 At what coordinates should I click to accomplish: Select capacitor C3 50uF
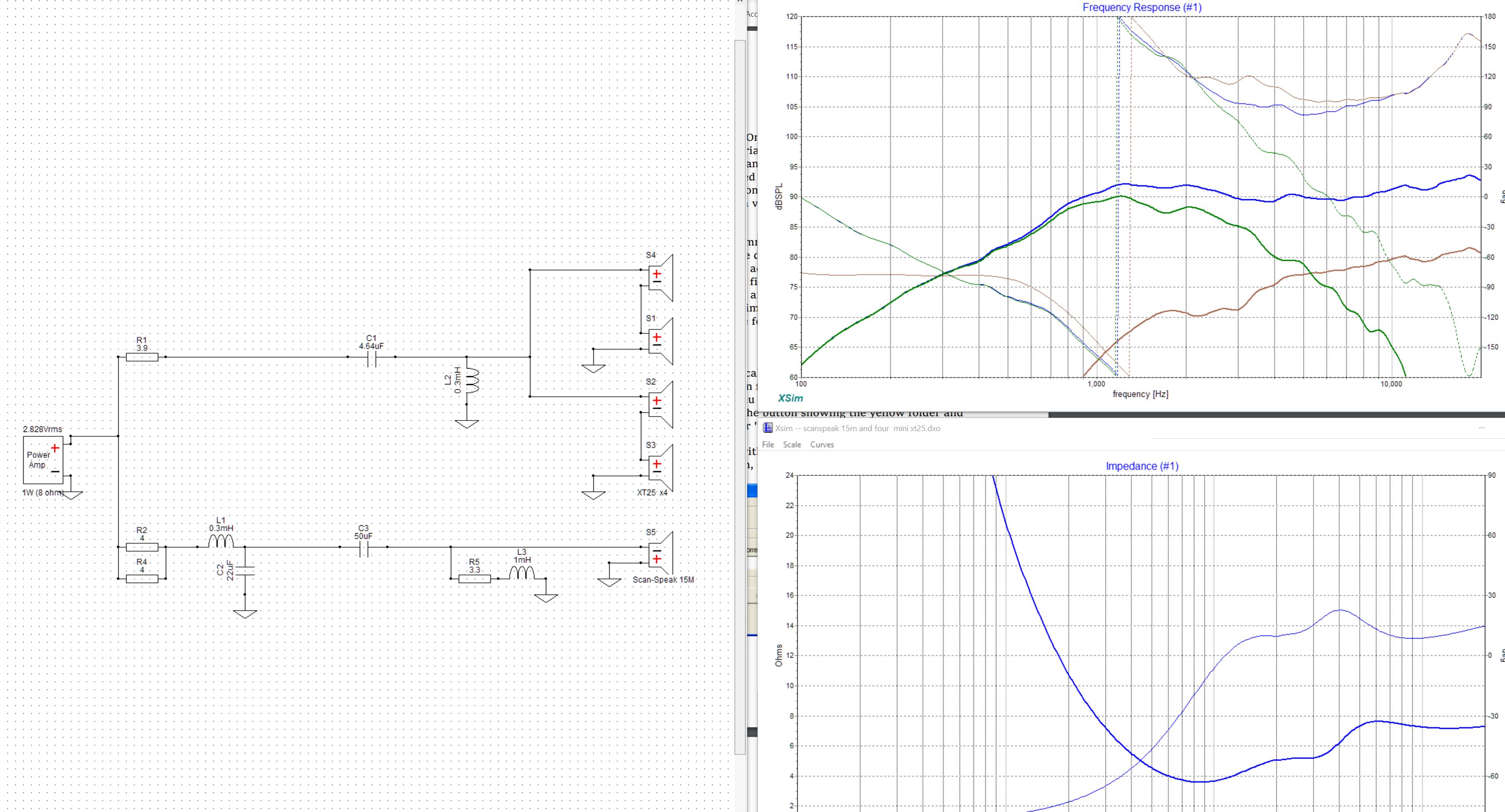363,548
